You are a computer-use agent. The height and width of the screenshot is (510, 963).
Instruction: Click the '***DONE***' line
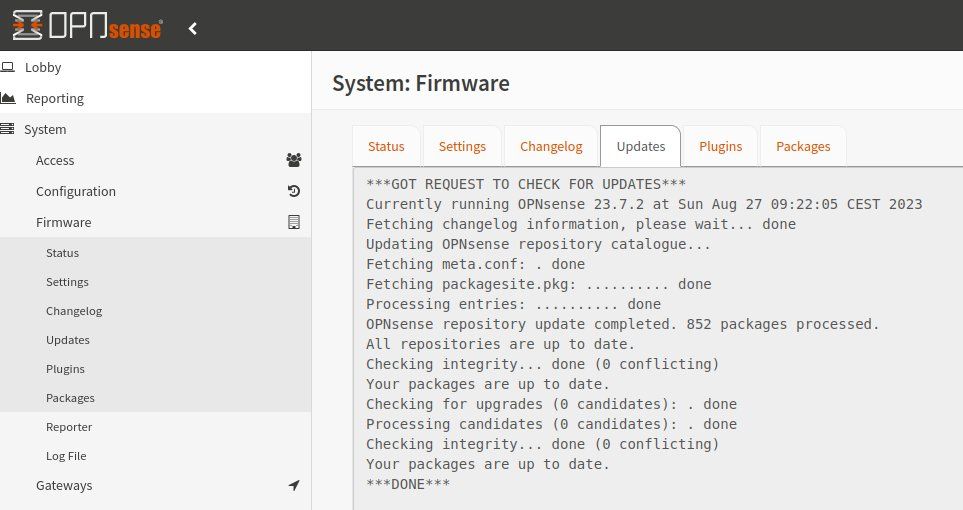(408, 484)
